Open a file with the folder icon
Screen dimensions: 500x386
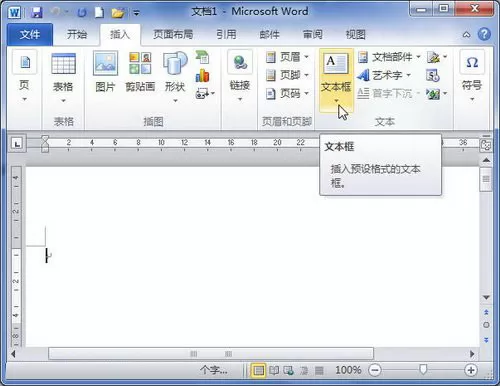coord(118,13)
